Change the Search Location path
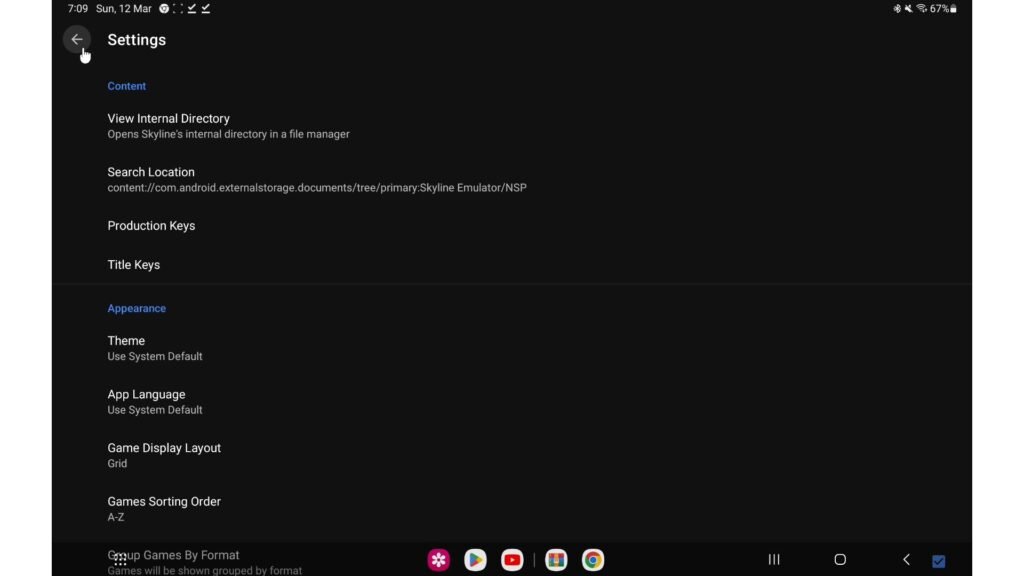 (316, 179)
